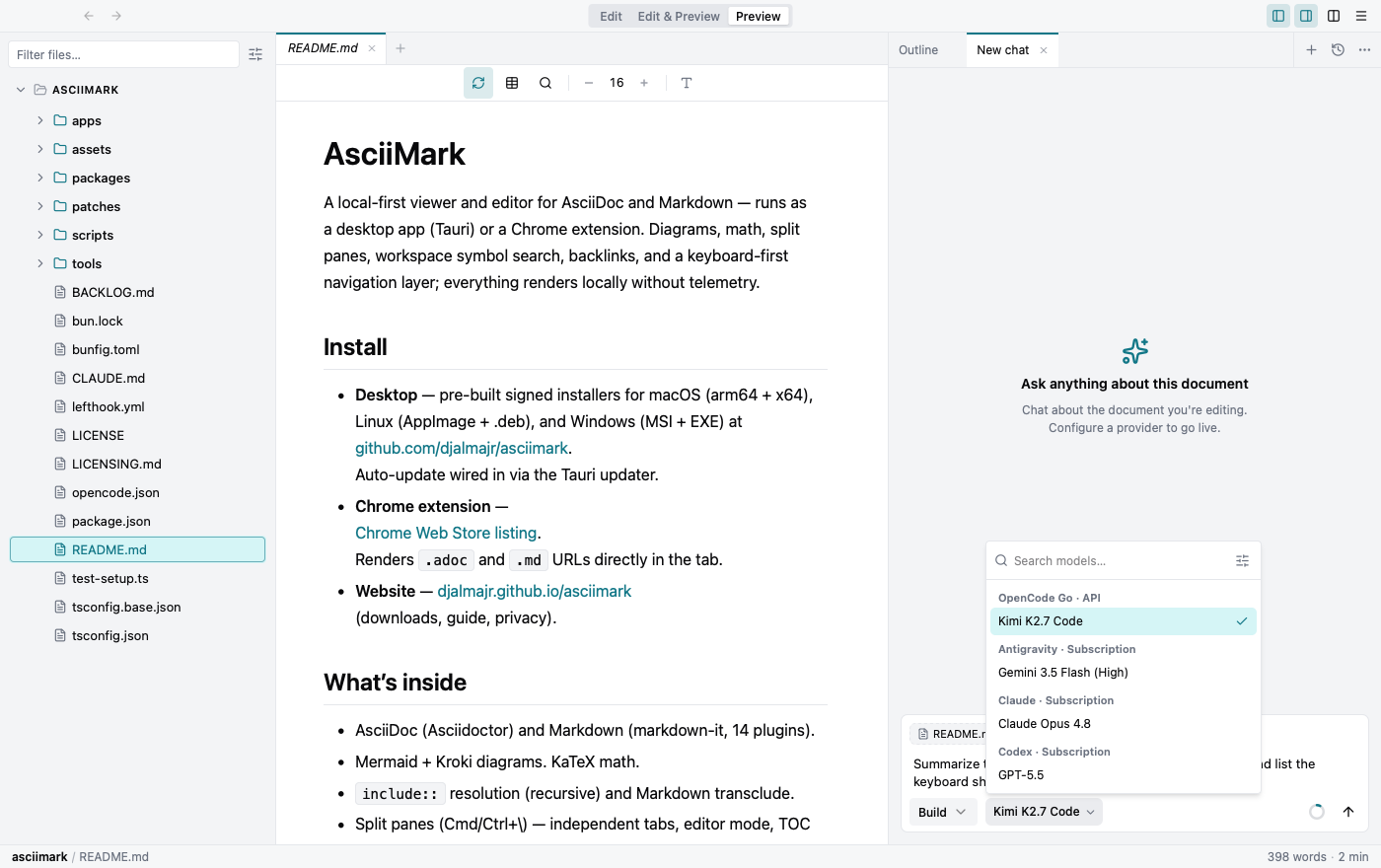Start a new chat with plus icon

tap(1311, 50)
